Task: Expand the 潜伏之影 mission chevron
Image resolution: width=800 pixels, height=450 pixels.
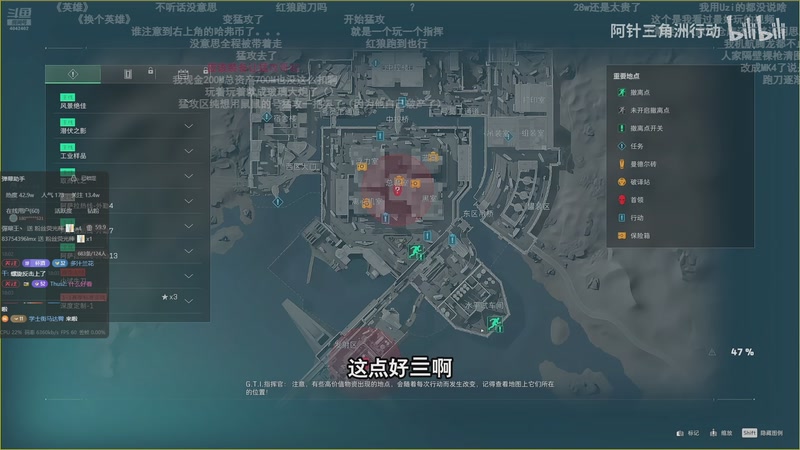Action: click(x=188, y=126)
